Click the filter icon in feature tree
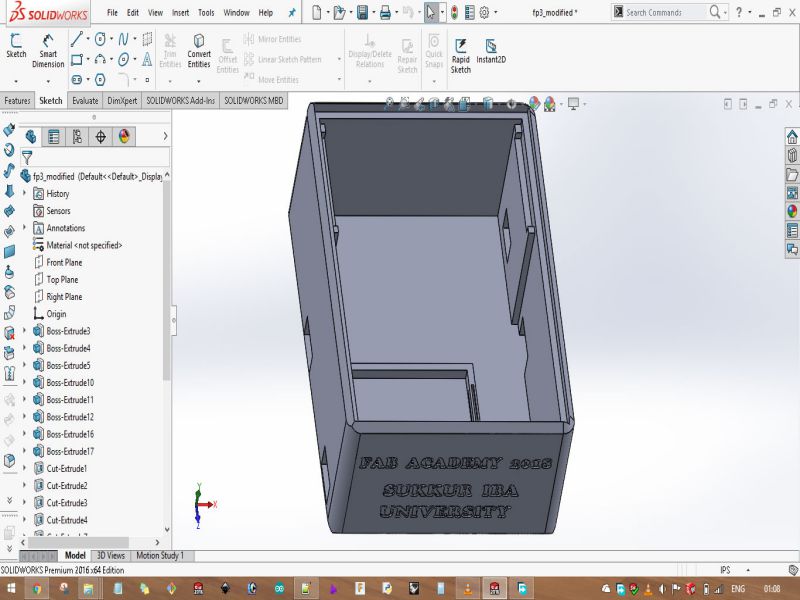 tap(27, 158)
